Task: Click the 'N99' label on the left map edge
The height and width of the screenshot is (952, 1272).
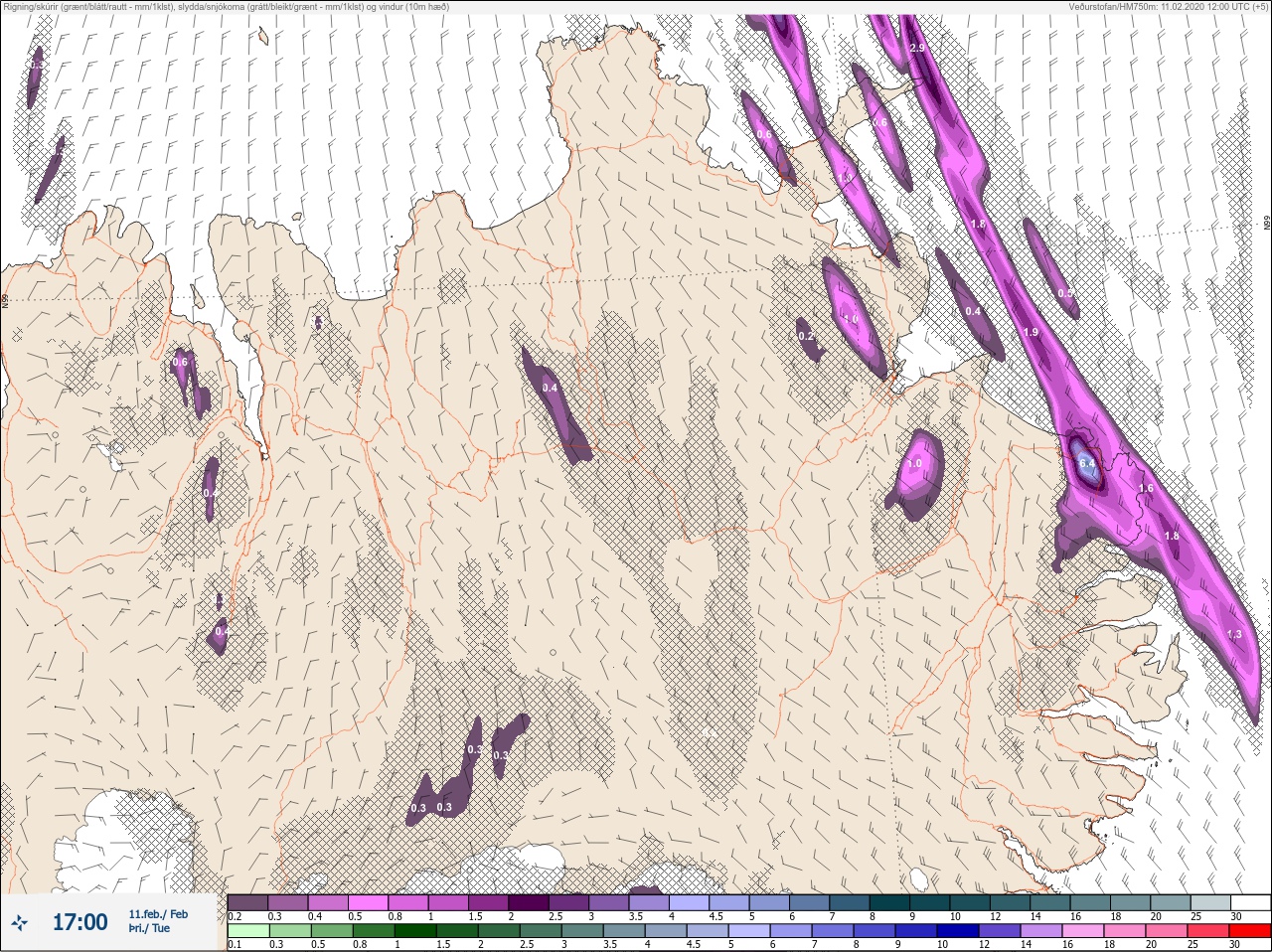Action: 5,300
